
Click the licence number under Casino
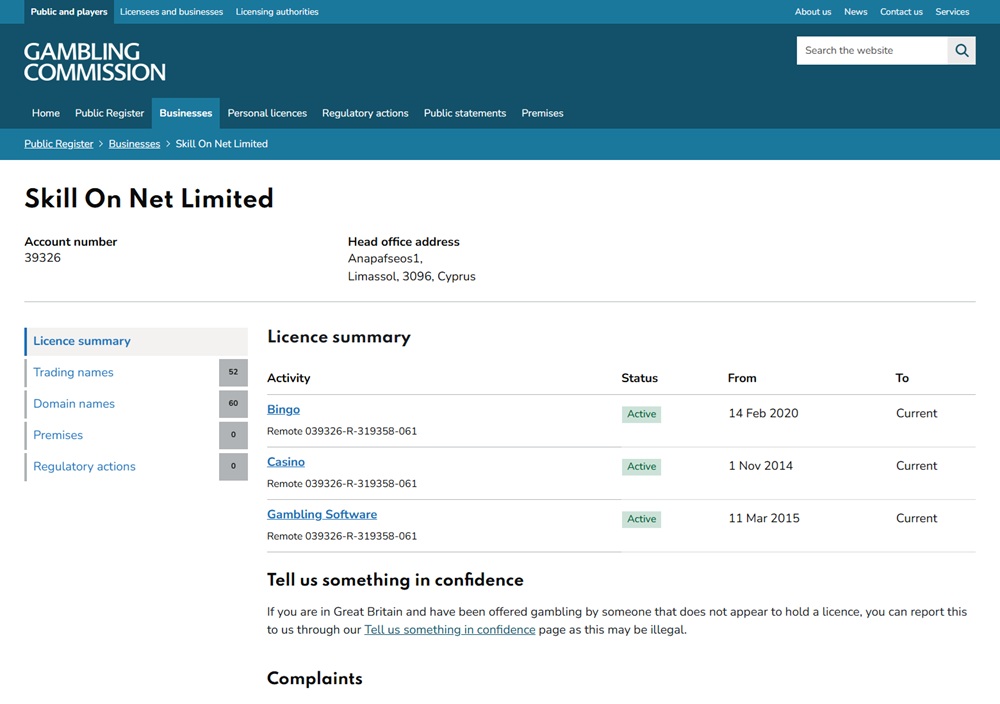click(x=342, y=483)
